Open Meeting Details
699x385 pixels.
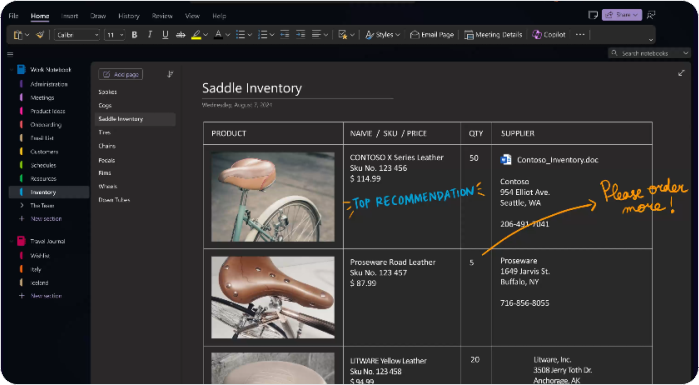pyautogui.click(x=493, y=35)
